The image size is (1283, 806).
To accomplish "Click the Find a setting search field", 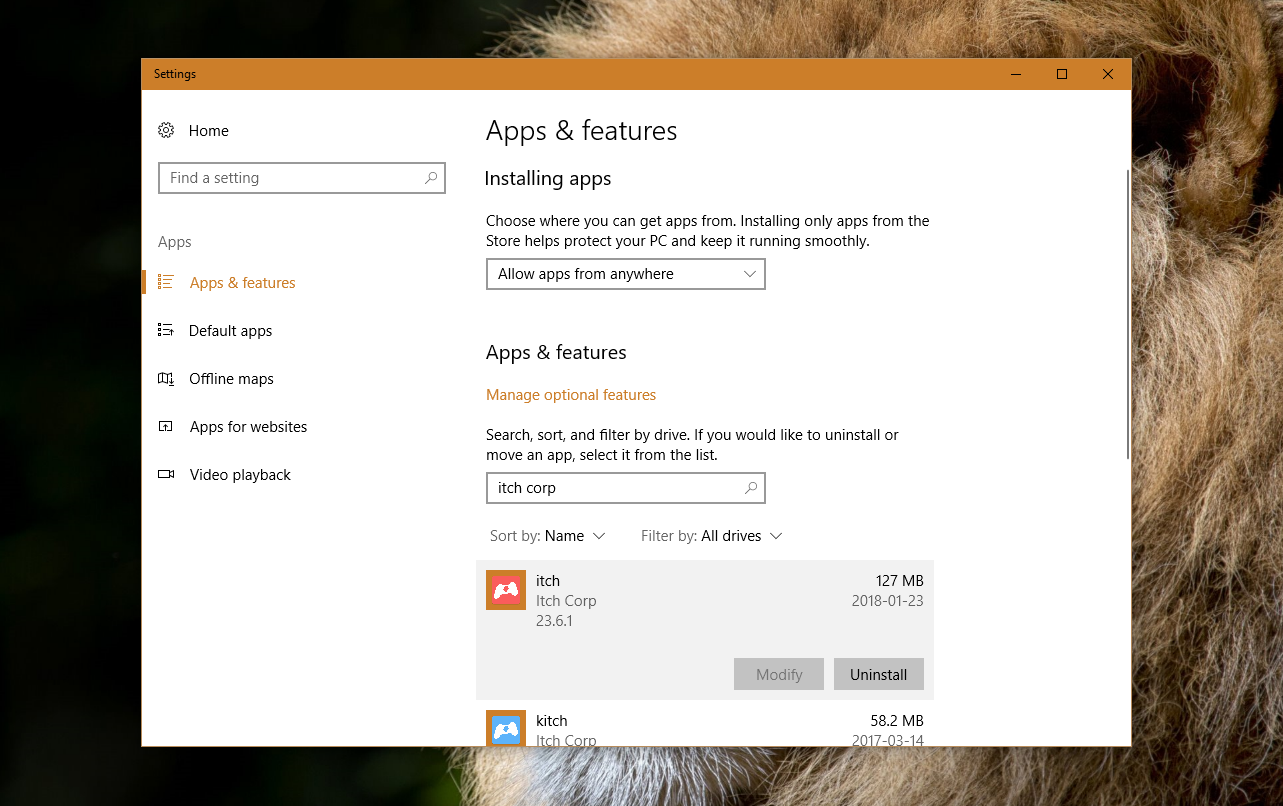I will [290, 178].
